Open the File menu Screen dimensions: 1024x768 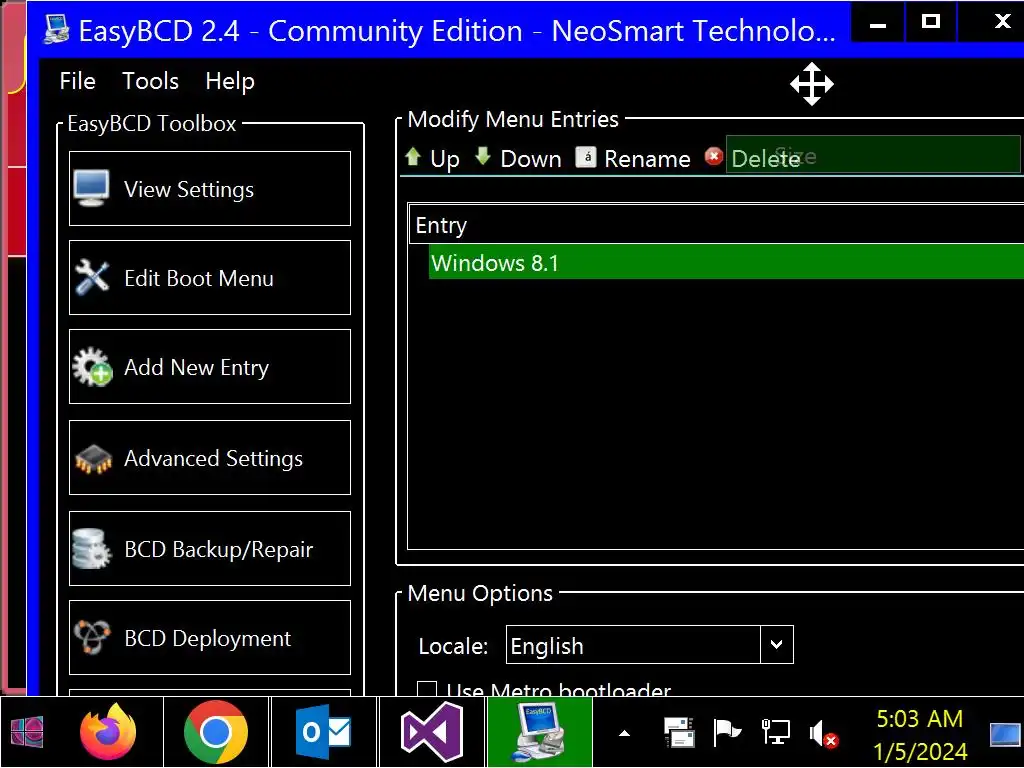(x=77, y=81)
